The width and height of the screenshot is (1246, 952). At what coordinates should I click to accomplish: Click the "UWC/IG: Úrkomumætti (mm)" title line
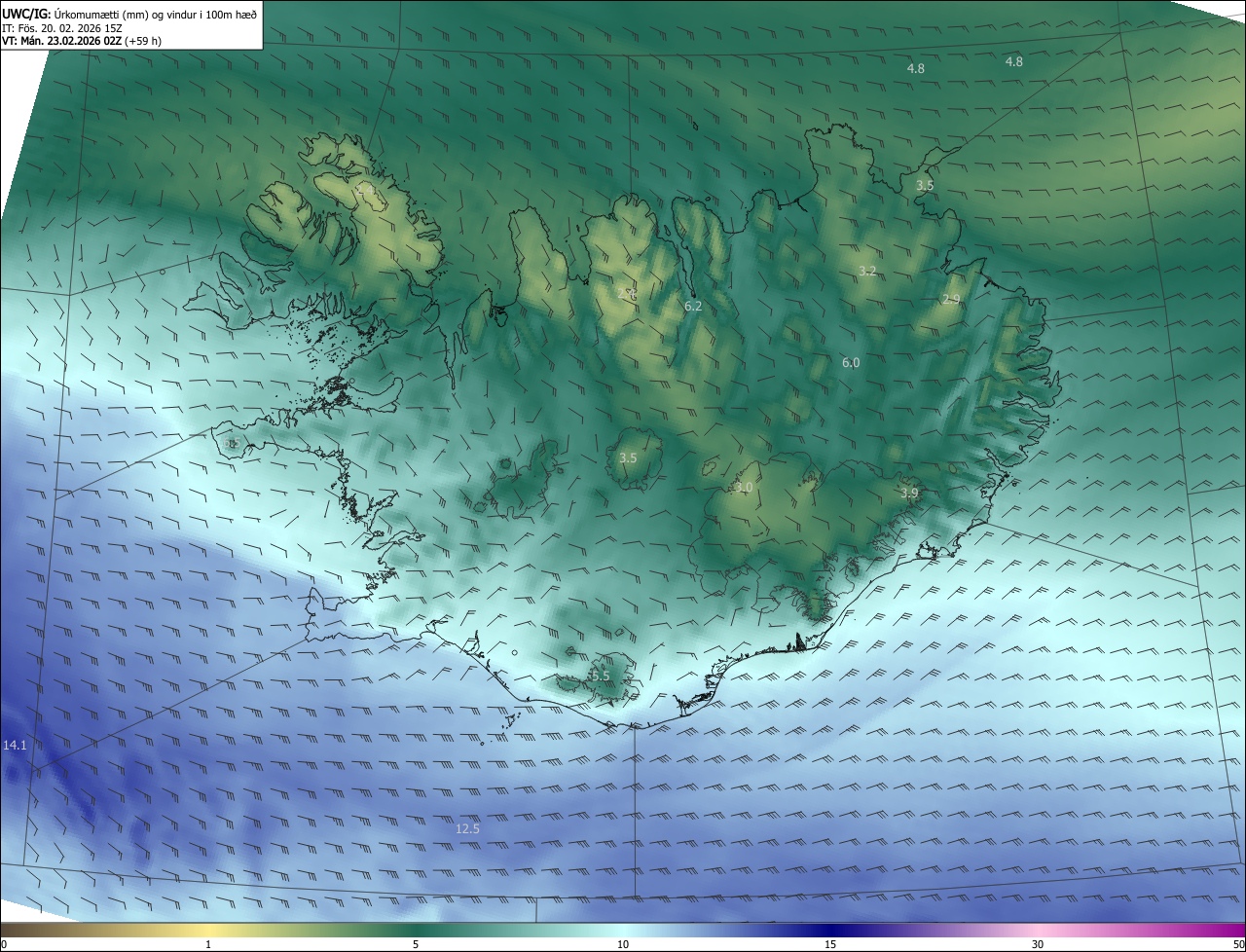point(129,14)
